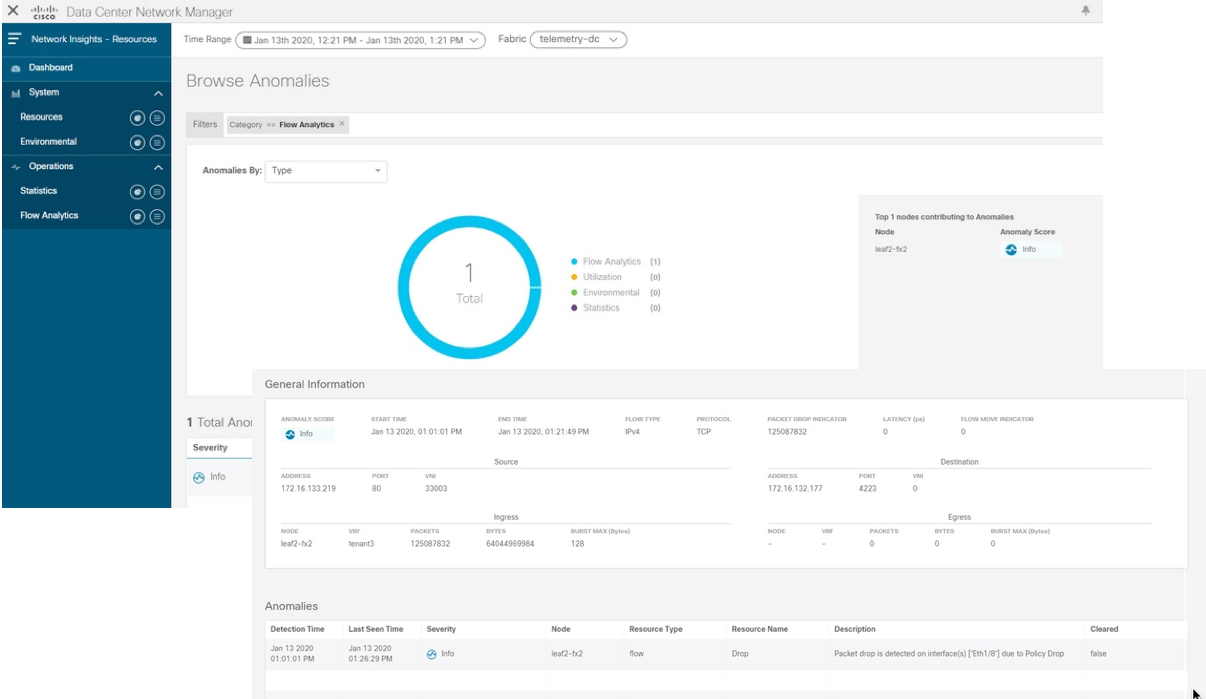Toggle the Statistics legend entry
Screen dimensions: 1206x699
click(601, 307)
